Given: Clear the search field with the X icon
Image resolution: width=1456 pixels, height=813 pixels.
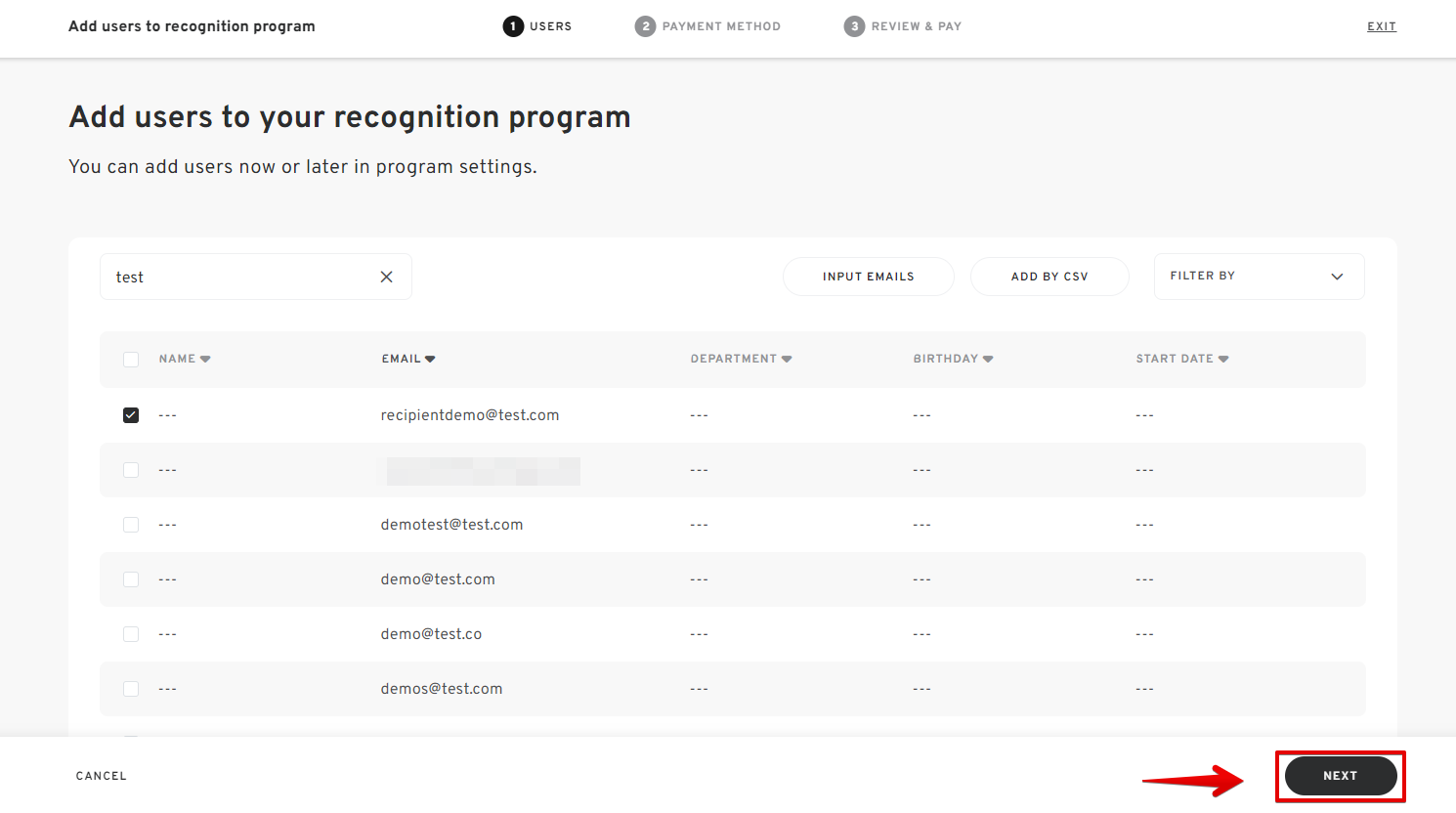Looking at the screenshot, I should pos(387,277).
